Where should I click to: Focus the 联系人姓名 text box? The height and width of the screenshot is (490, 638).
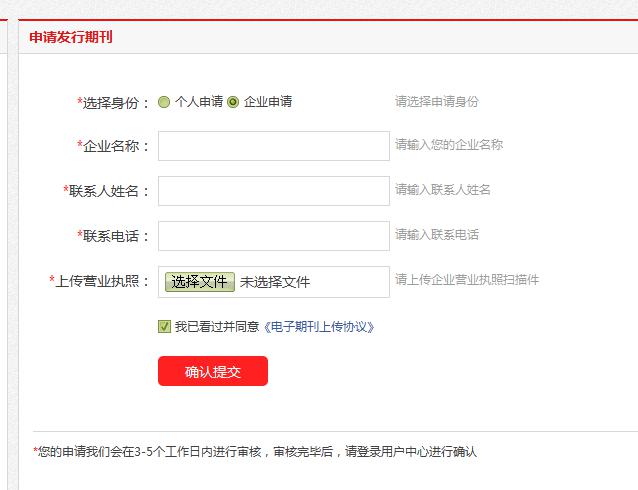[273, 191]
